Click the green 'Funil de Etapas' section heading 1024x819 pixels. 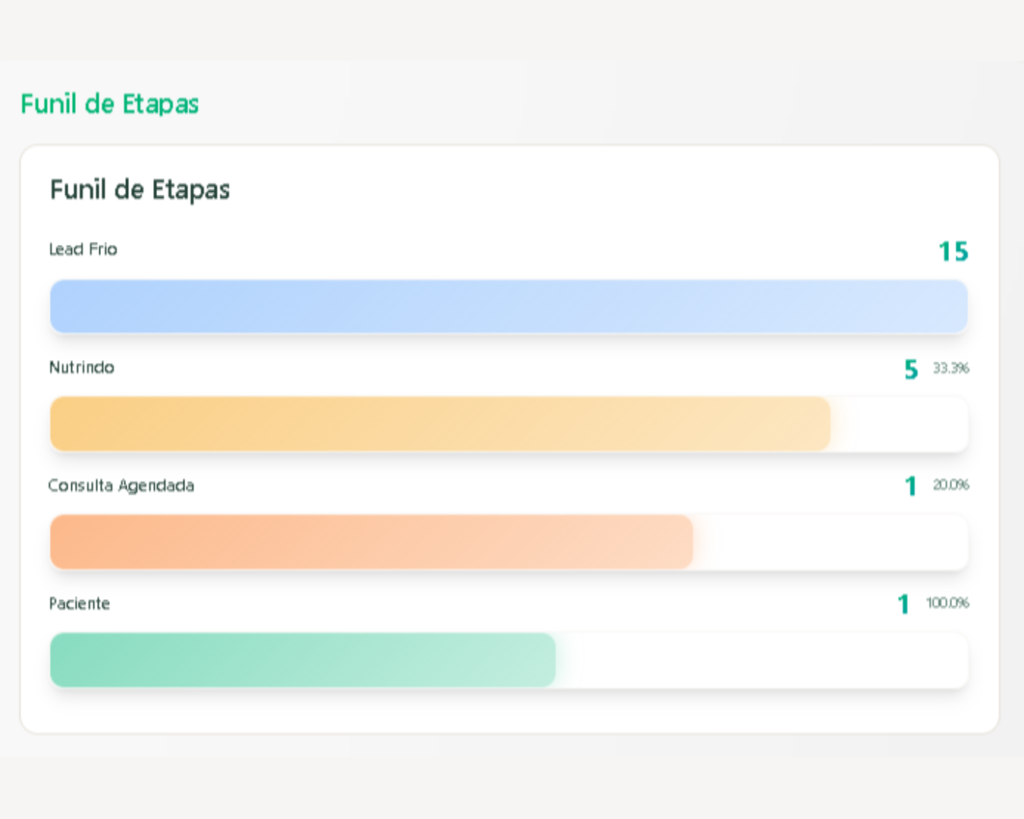click(x=110, y=104)
